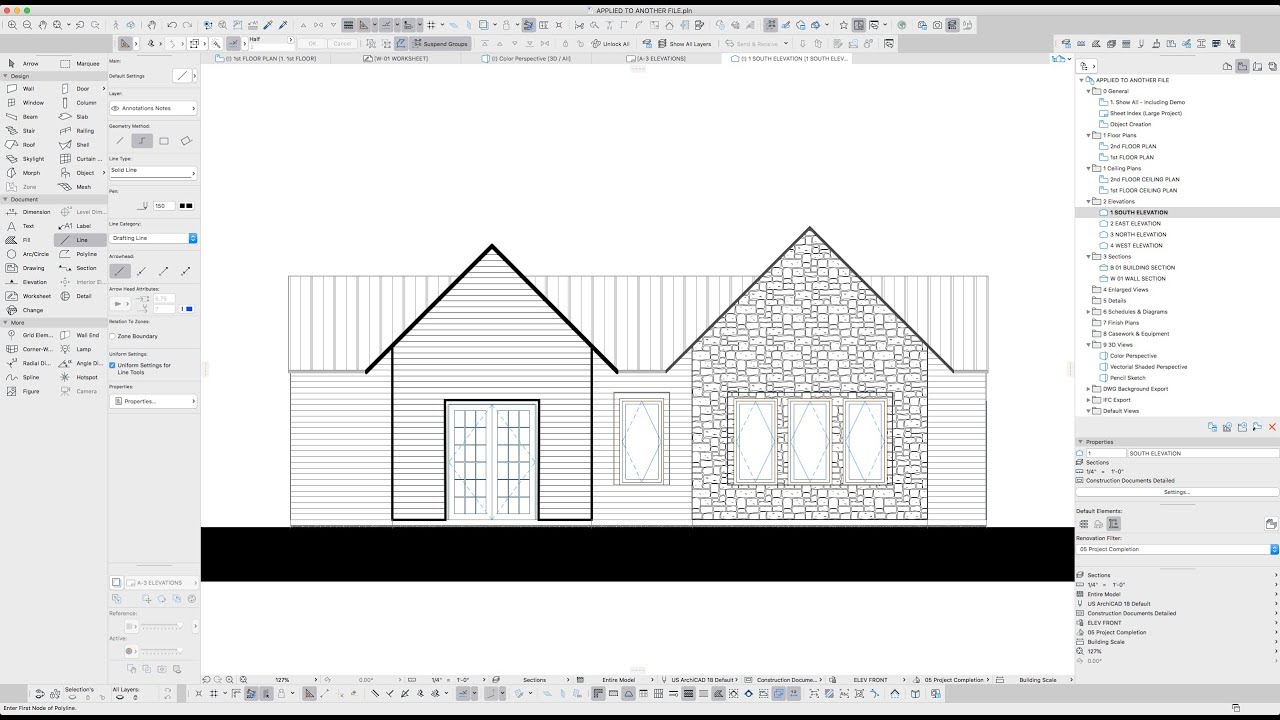Viewport: 1280px width, 720px height.
Task: Click Unlock All
Action: tap(610, 44)
